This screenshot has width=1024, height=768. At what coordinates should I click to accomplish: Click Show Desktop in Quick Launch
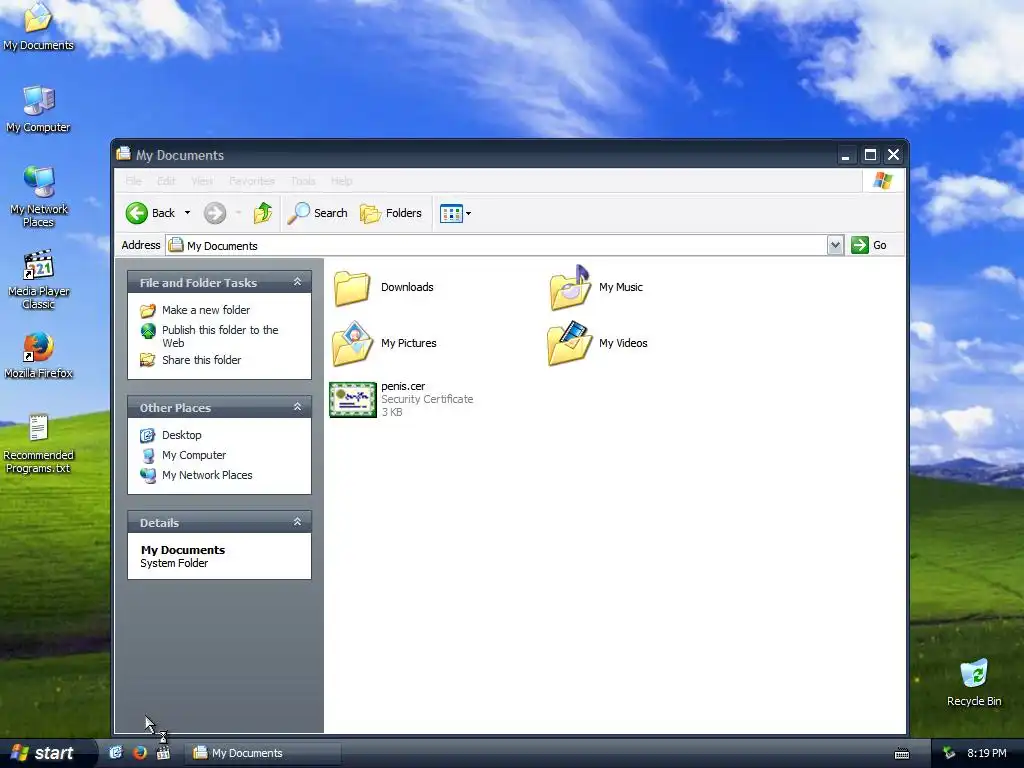(x=116, y=753)
